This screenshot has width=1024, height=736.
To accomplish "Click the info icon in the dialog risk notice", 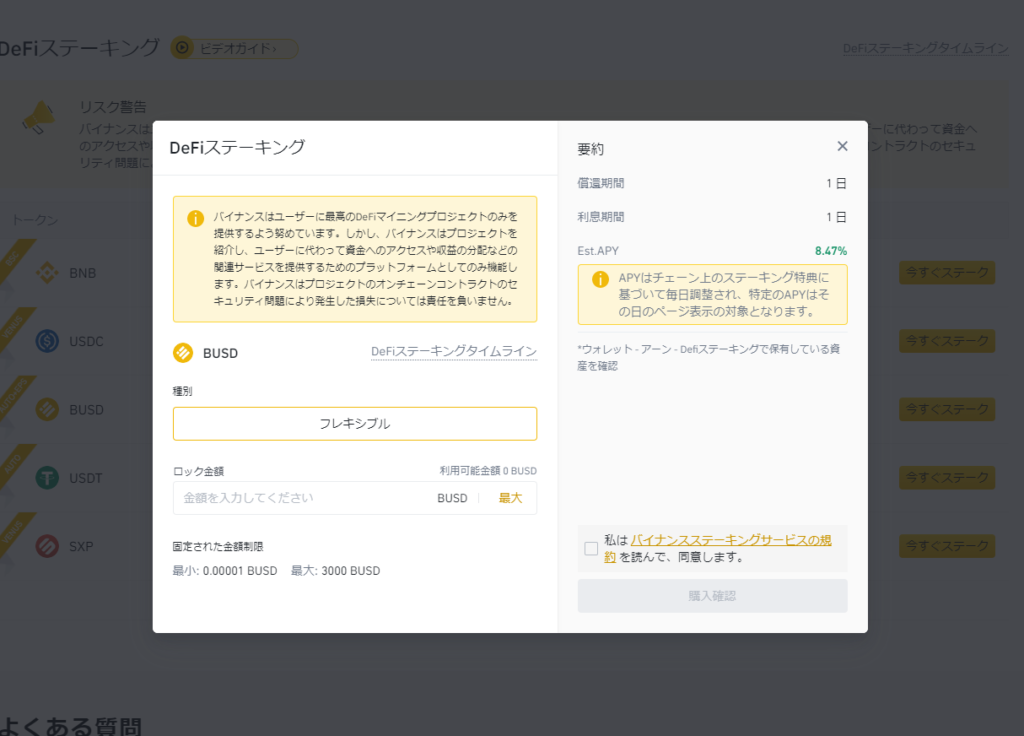I will (195, 218).
